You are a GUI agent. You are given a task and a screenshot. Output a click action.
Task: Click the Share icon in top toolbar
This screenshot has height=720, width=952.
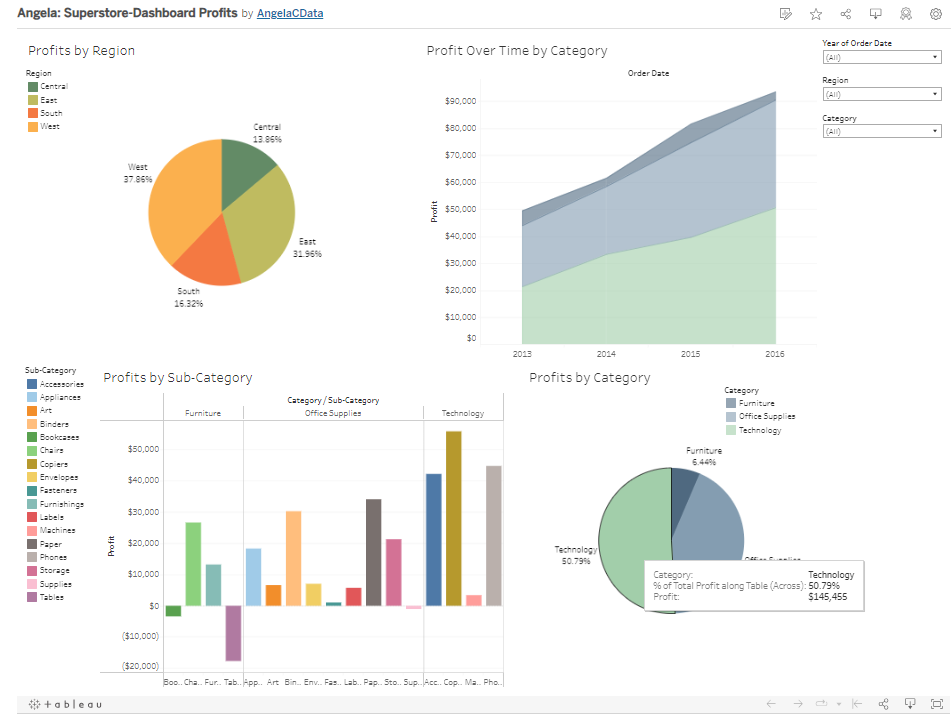click(x=847, y=14)
